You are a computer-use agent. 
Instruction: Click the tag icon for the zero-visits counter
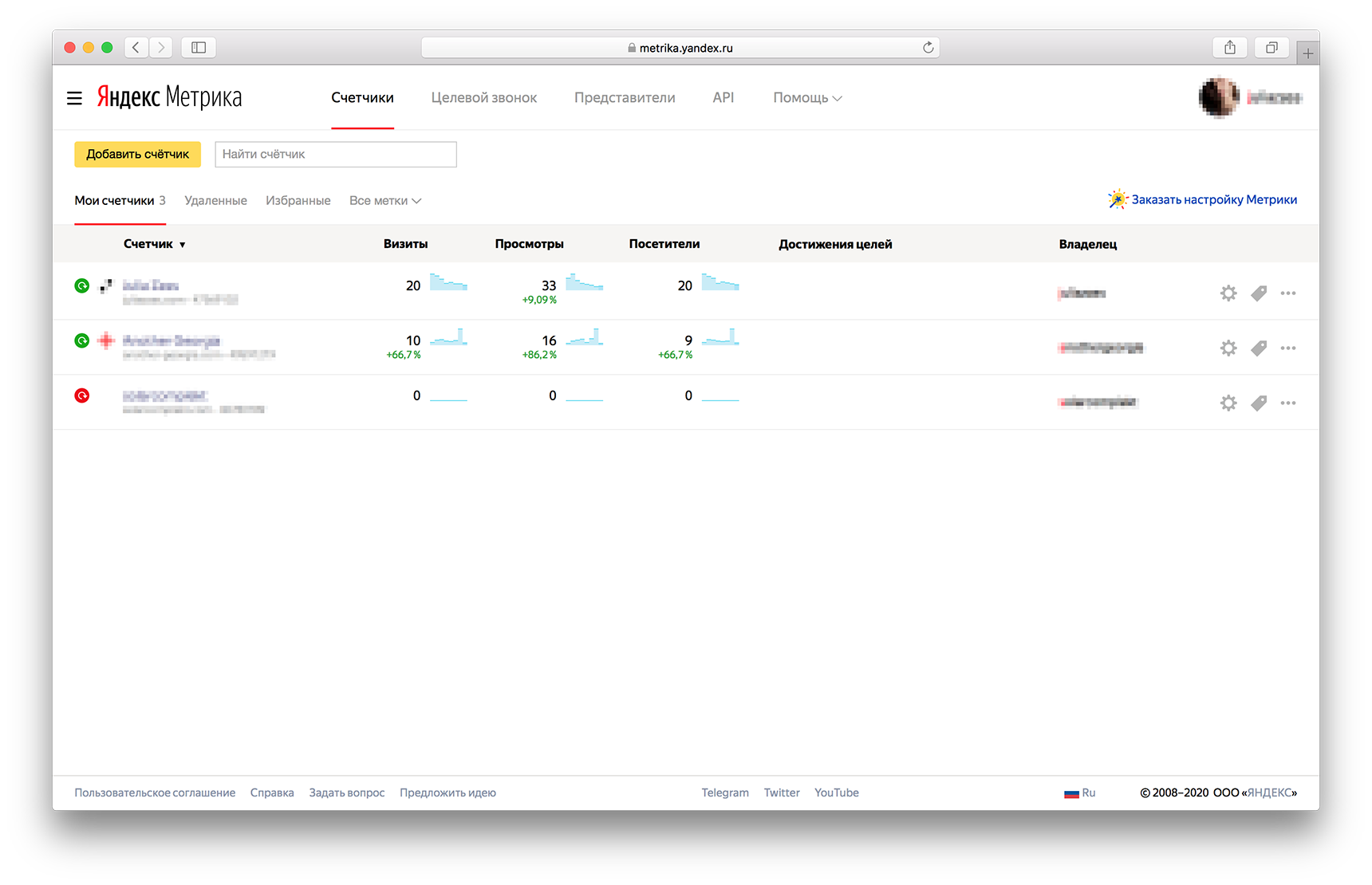point(1259,403)
